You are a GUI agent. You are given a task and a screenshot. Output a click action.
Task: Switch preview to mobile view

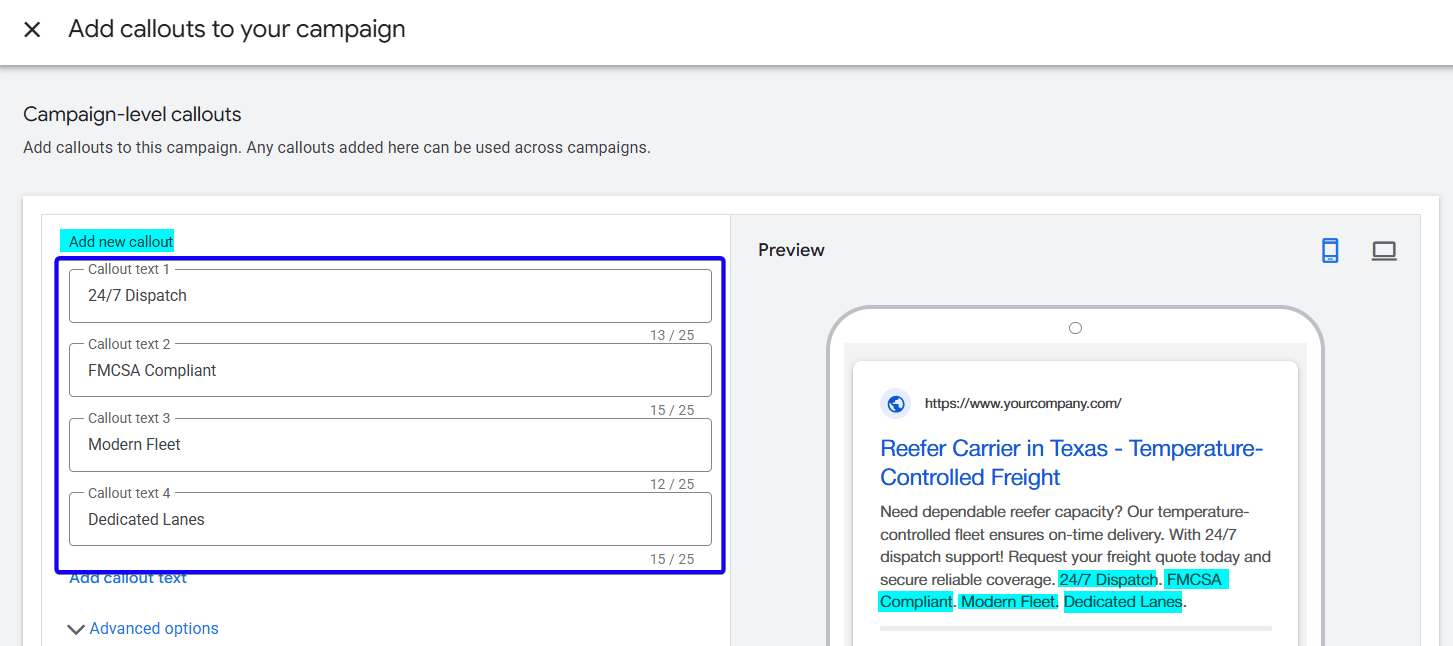1330,250
